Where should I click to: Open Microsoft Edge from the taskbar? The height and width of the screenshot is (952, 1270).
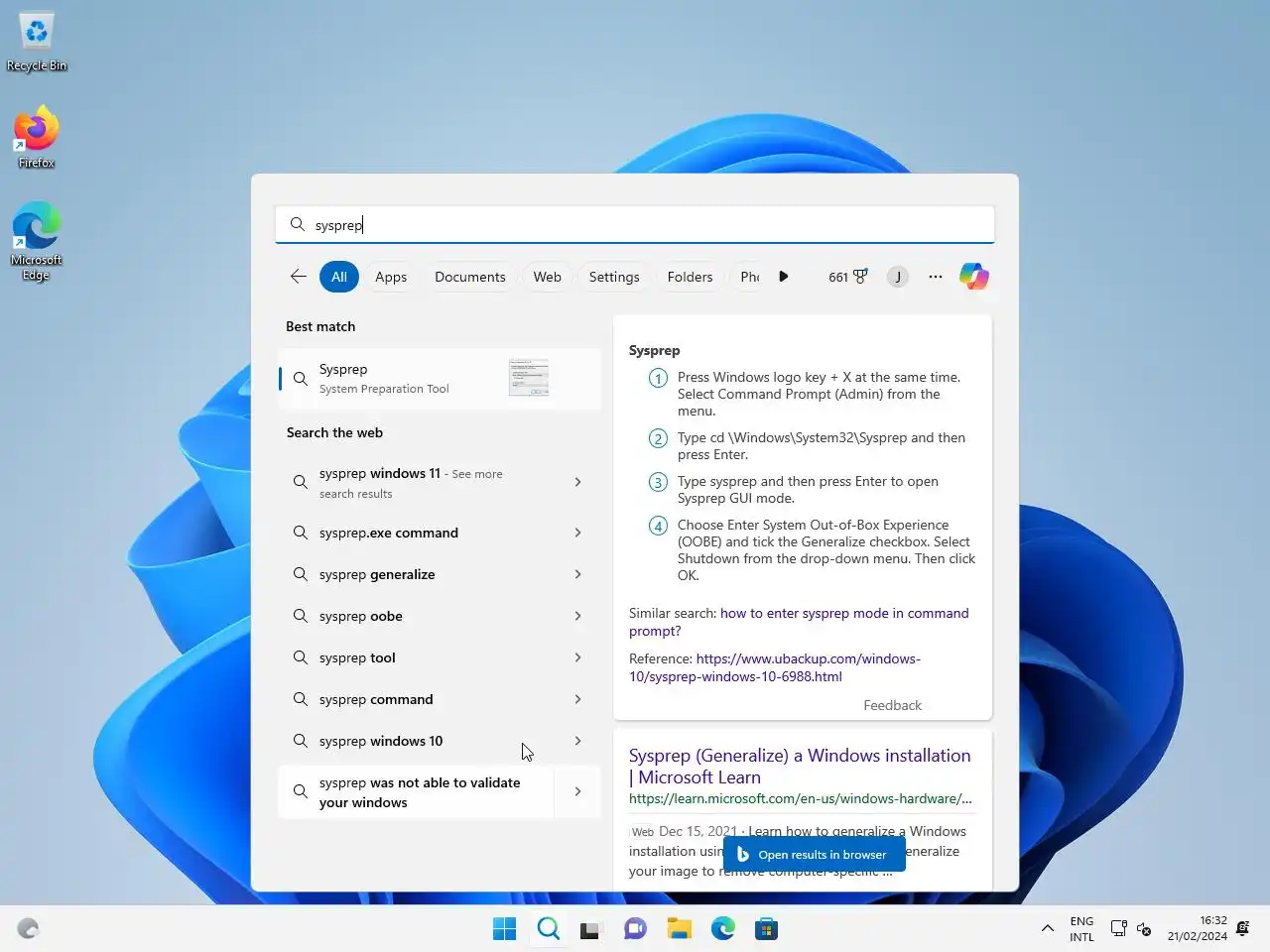pos(722,929)
